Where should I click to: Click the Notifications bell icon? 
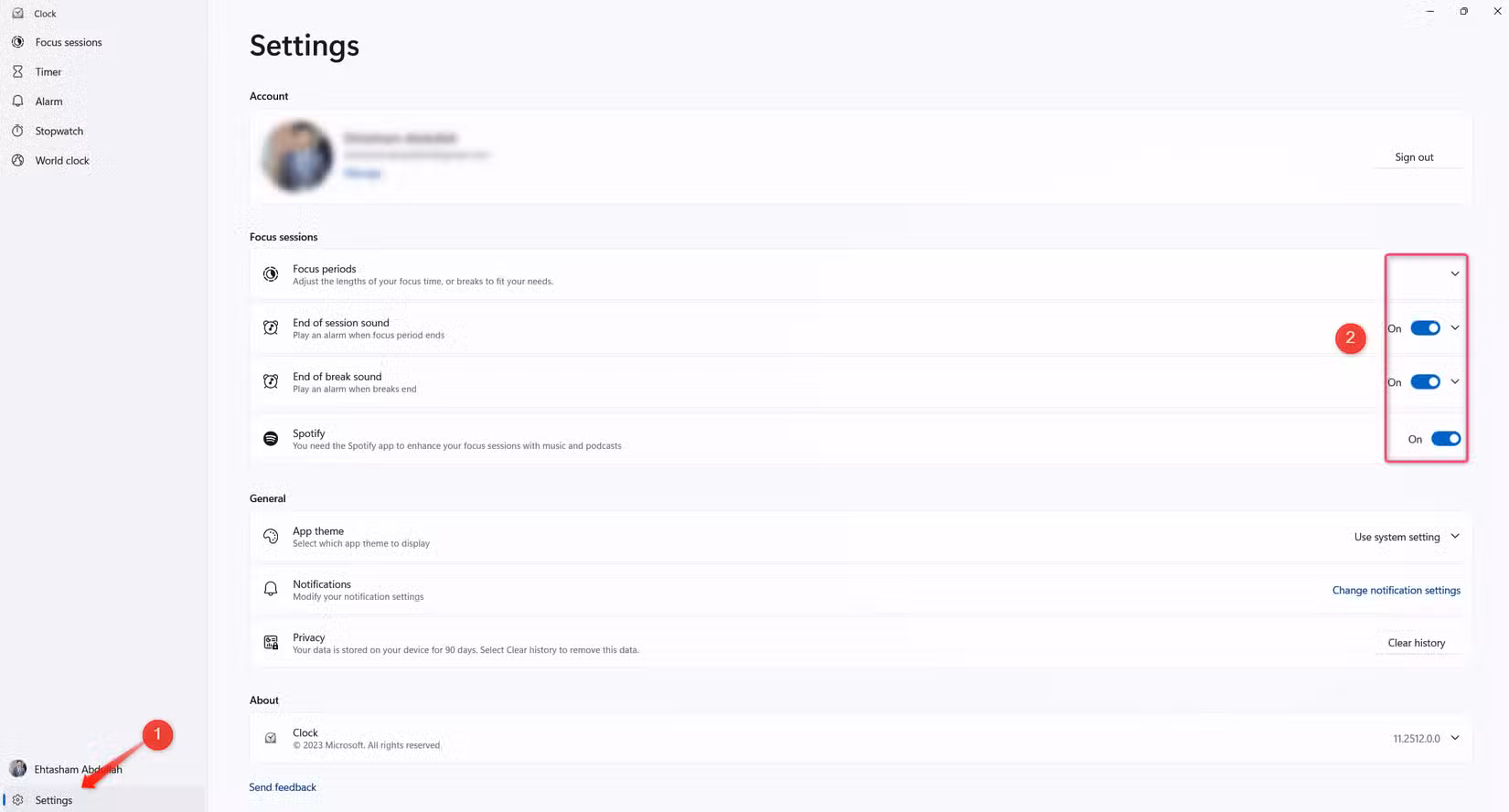pos(271,590)
